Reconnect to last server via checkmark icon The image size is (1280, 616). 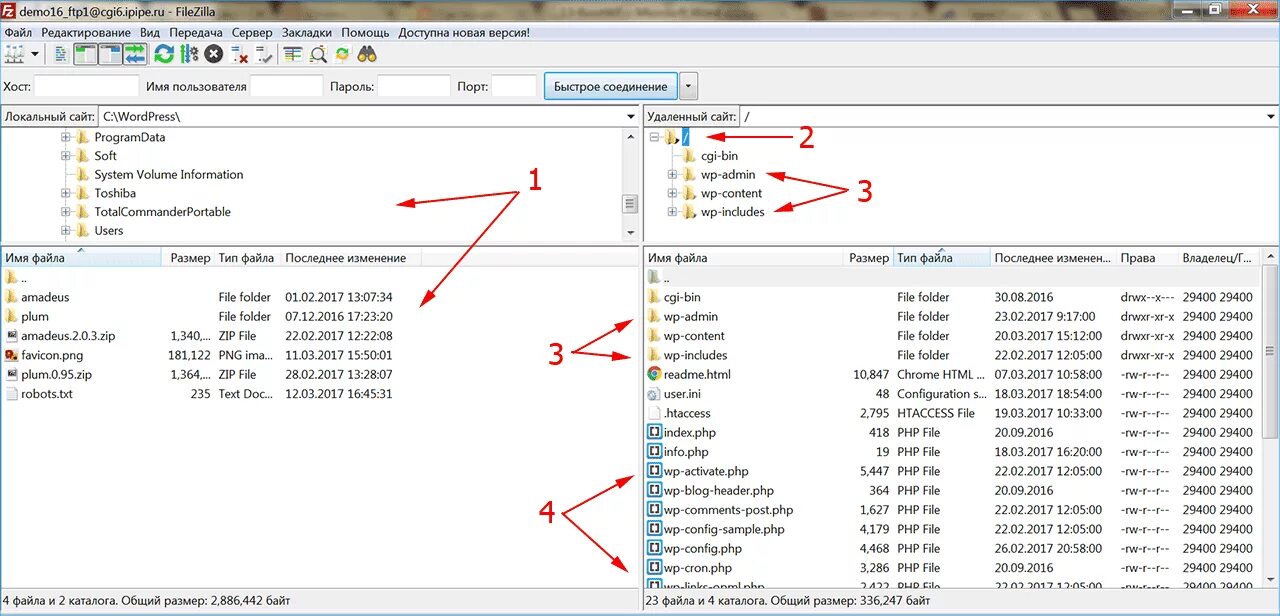pyautogui.click(x=264, y=54)
